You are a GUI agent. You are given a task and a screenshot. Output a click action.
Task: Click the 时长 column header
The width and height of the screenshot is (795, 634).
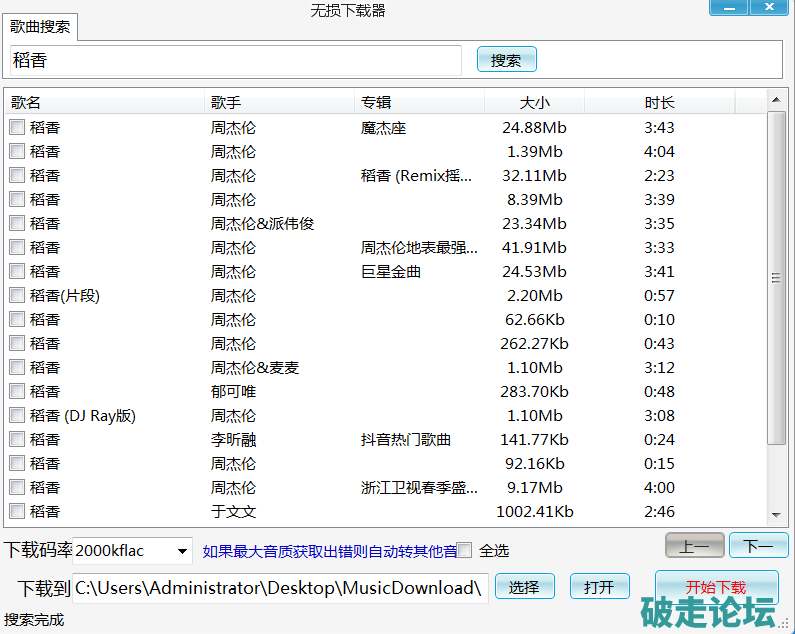pyautogui.click(x=659, y=102)
